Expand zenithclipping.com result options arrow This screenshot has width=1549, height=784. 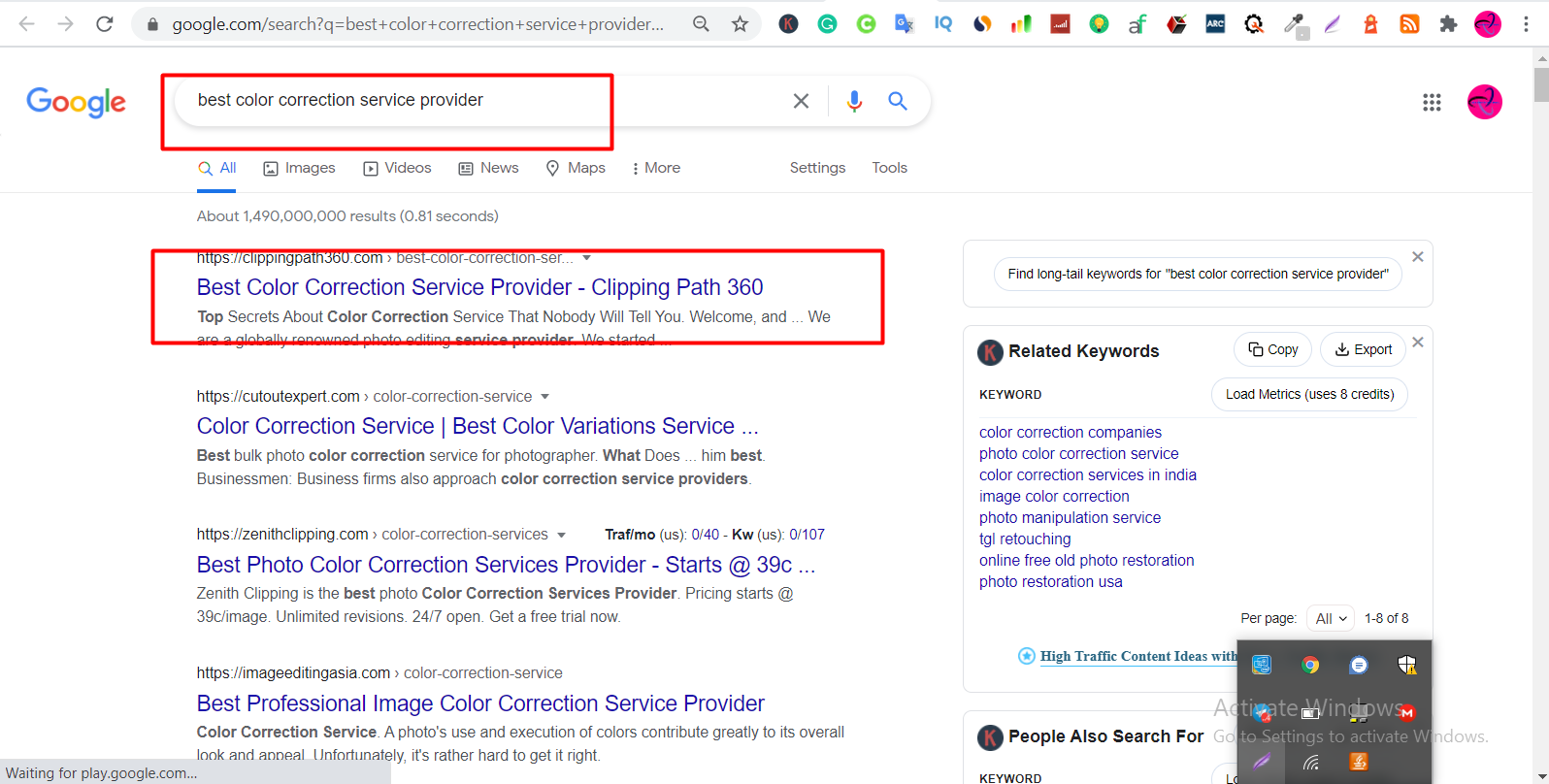(x=561, y=535)
